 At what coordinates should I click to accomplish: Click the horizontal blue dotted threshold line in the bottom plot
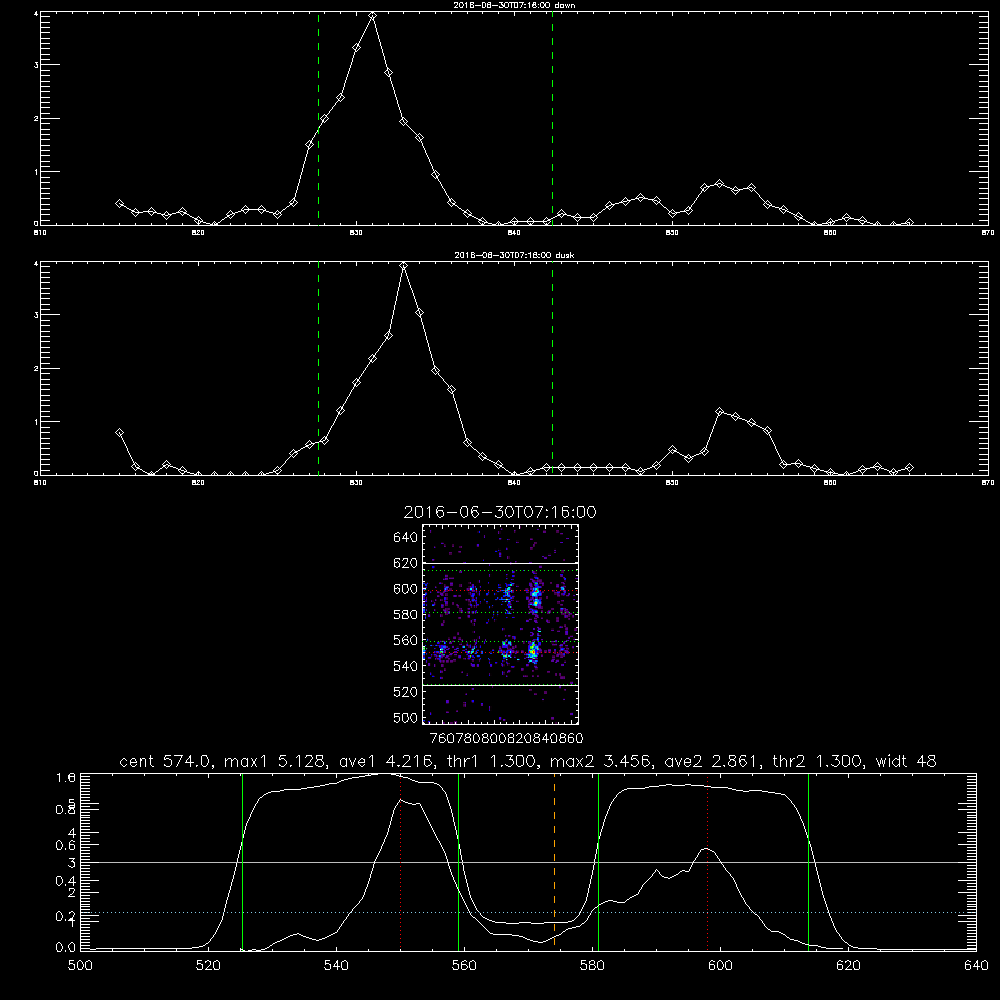pos(529,913)
